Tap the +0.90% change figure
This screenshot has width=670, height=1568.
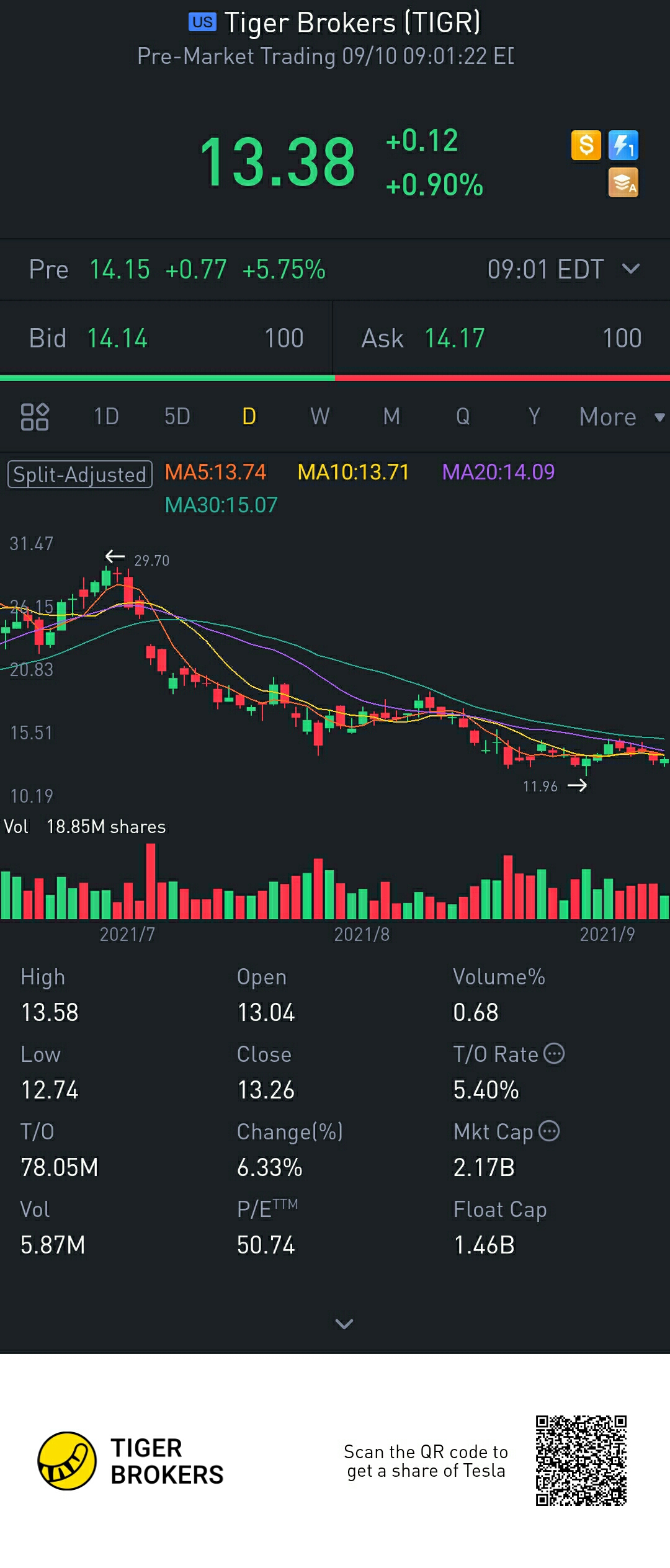pyautogui.click(x=434, y=185)
